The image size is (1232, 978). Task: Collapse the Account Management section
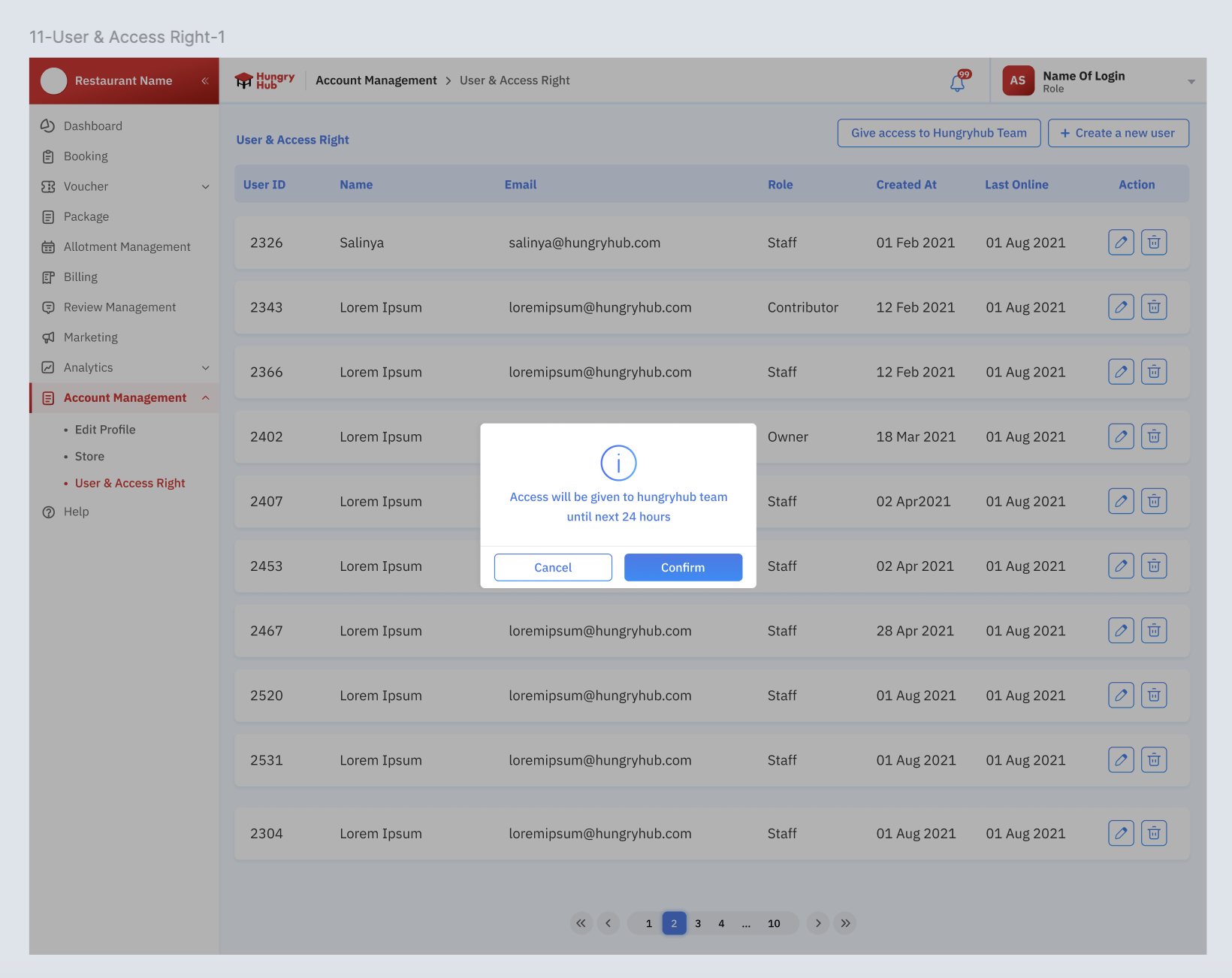pyautogui.click(x=205, y=398)
